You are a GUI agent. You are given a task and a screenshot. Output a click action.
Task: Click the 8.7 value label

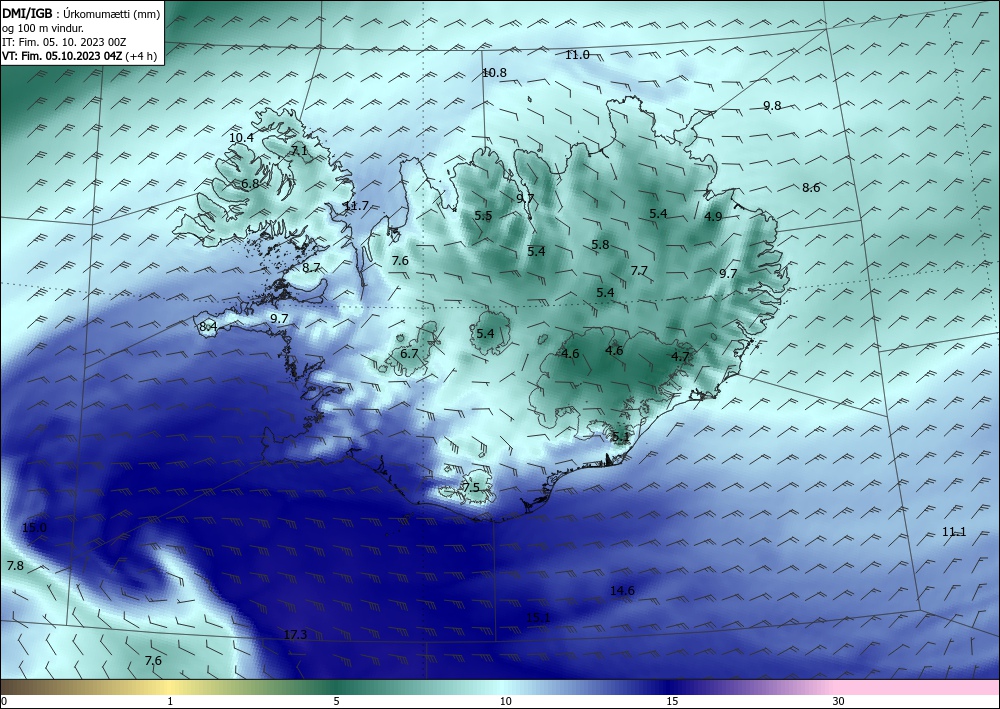[x=311, y=268]
